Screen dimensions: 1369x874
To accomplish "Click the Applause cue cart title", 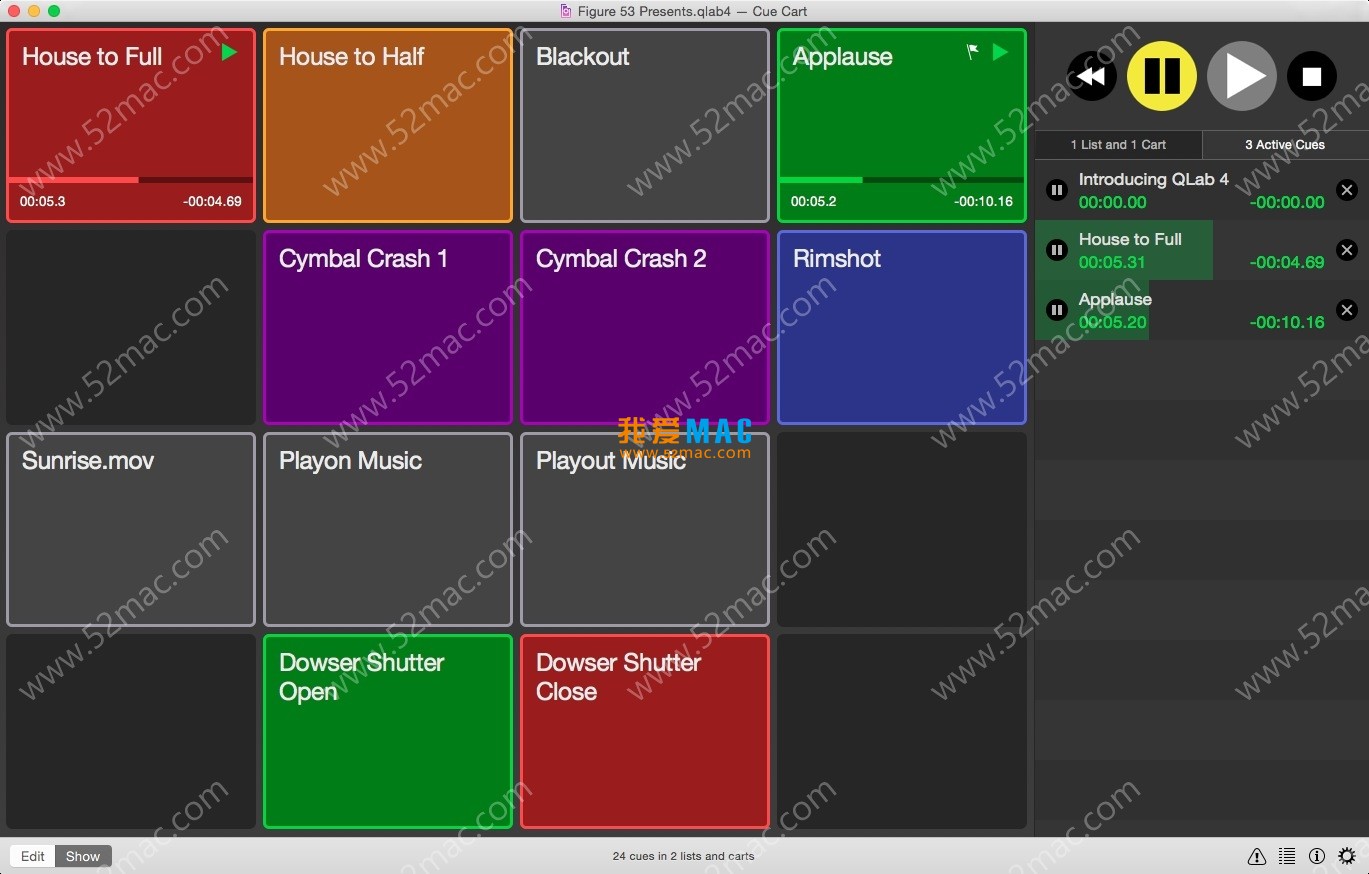I will (842, 57).
